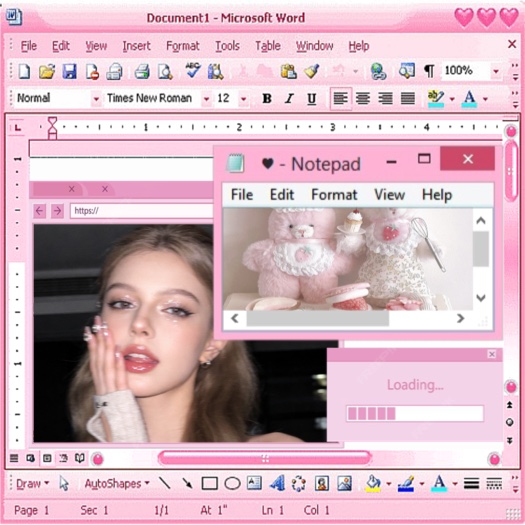Expand the fill color dropdown arrow
525x525 pixels.
pyautogui.click(x=389, y=483)
